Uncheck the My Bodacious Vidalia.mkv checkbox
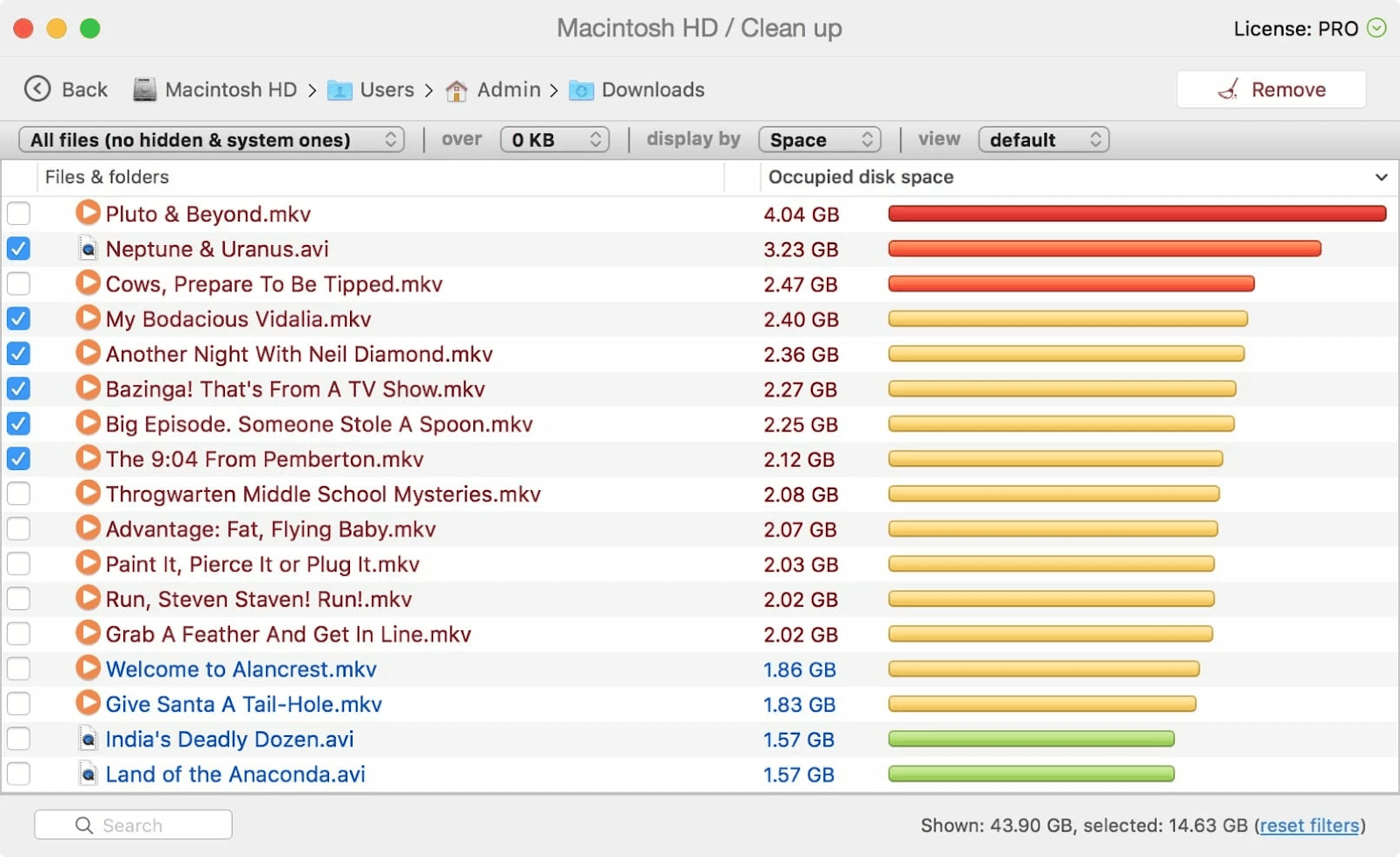 (18, 319)
